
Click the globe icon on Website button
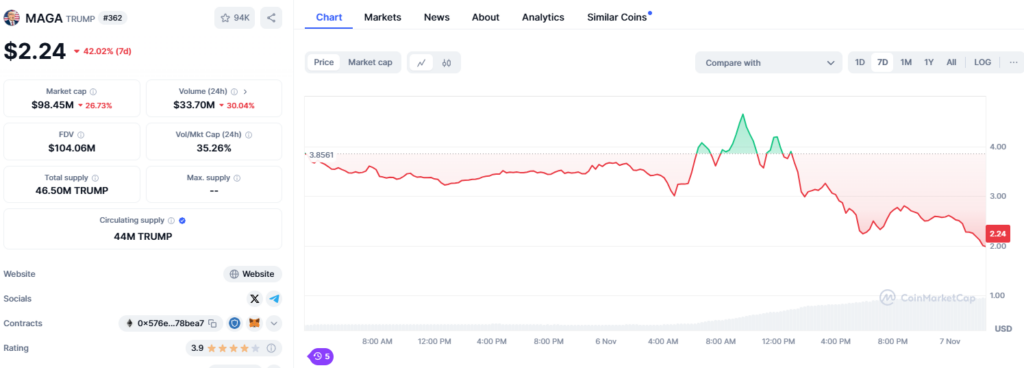pyautogui.click(x=235, y=274)
